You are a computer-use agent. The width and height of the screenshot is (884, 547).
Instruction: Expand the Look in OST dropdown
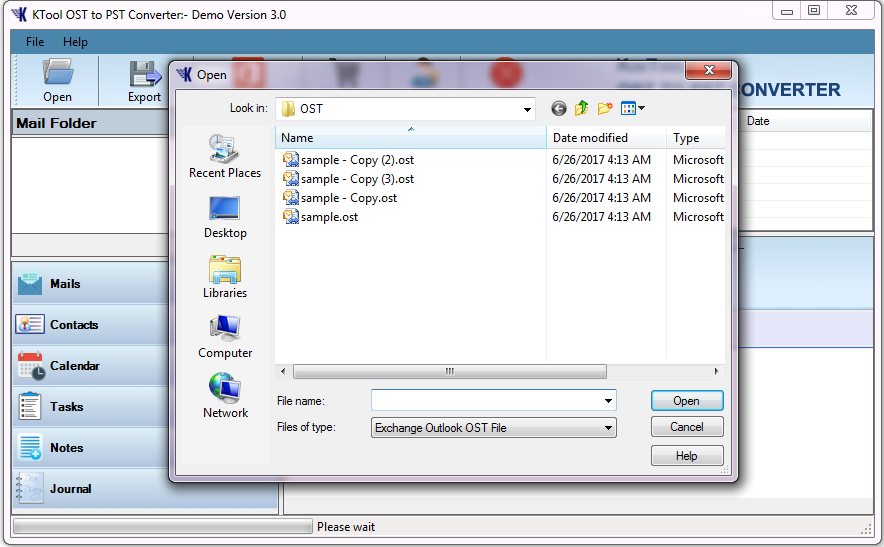527,109
